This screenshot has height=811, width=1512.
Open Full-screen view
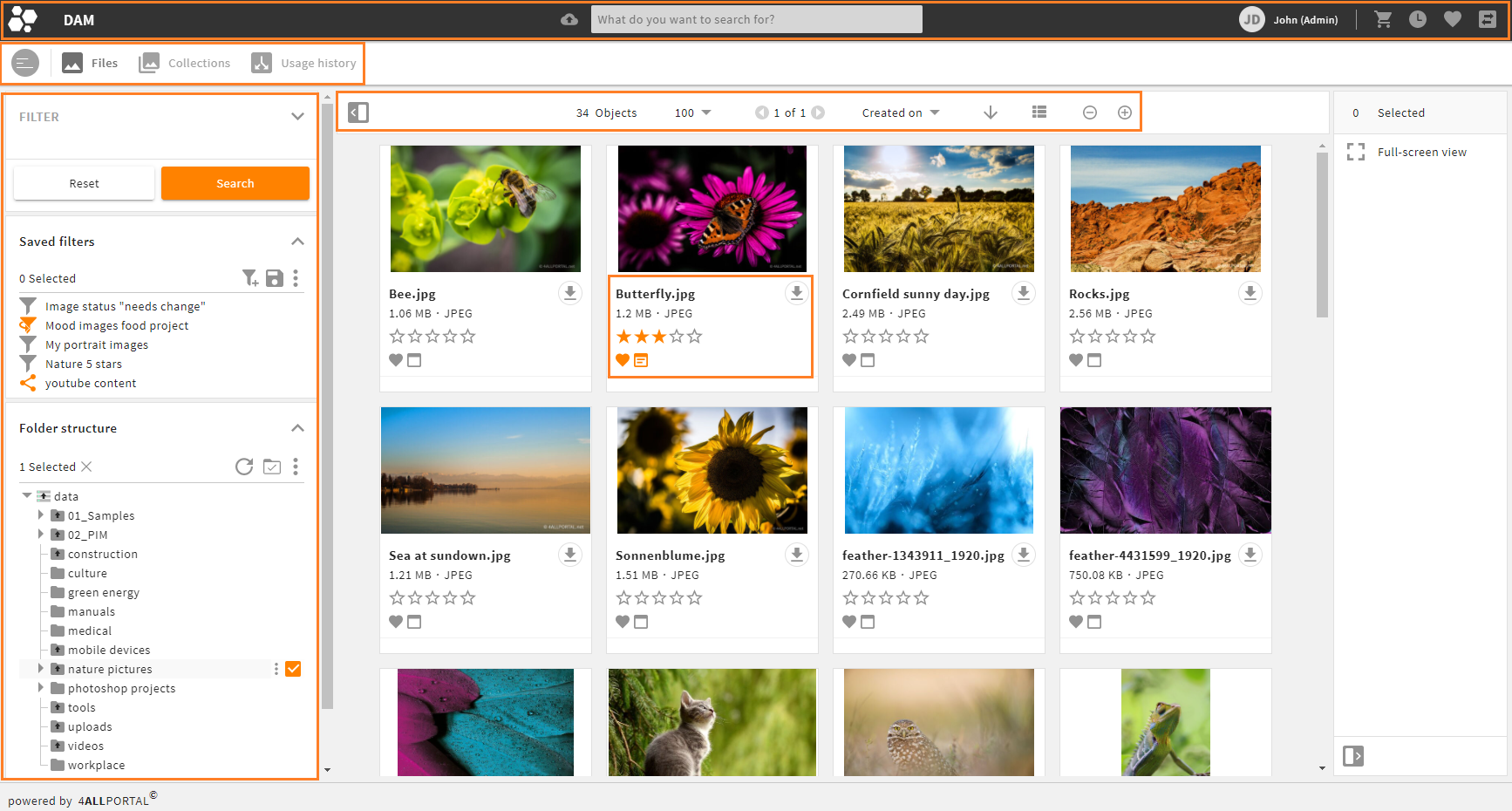[x=1421, y=152]
